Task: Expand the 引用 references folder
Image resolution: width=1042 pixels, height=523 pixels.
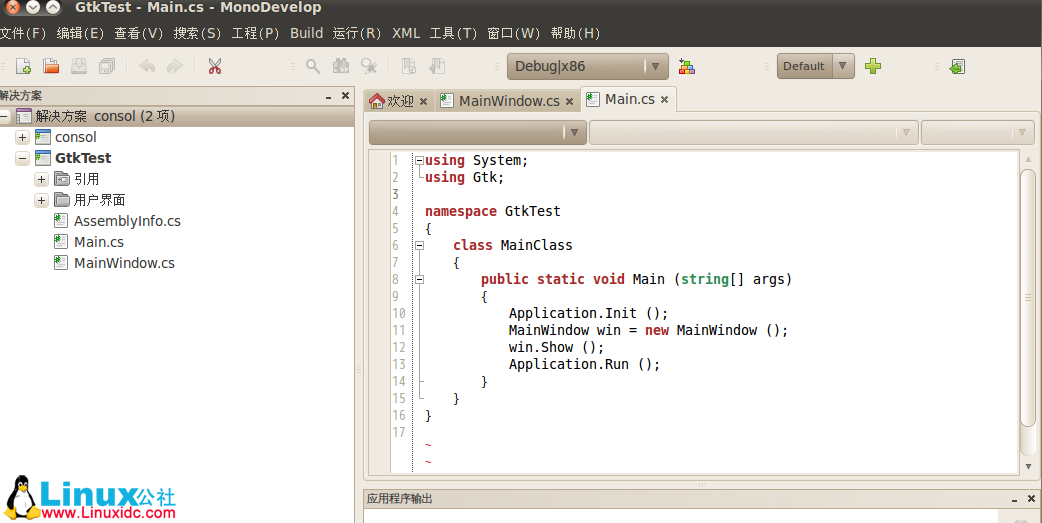Action: pos(41,179)
